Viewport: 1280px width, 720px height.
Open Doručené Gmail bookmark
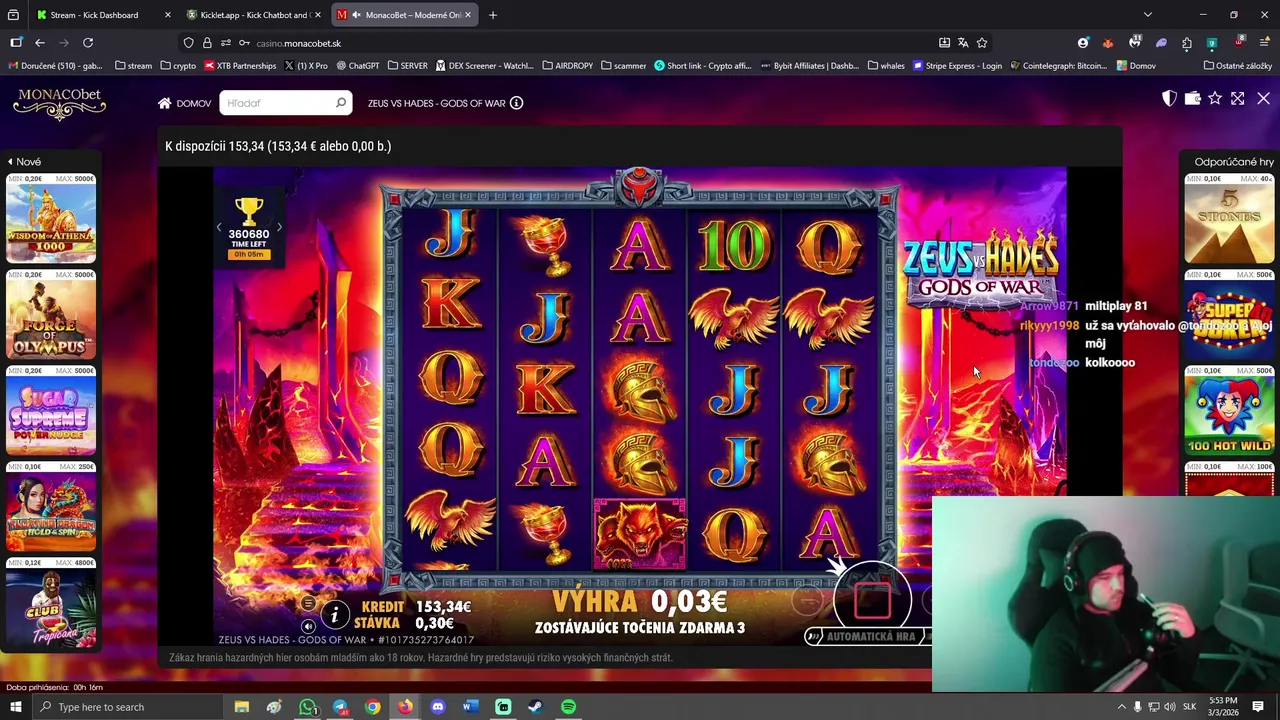(55, 66)
